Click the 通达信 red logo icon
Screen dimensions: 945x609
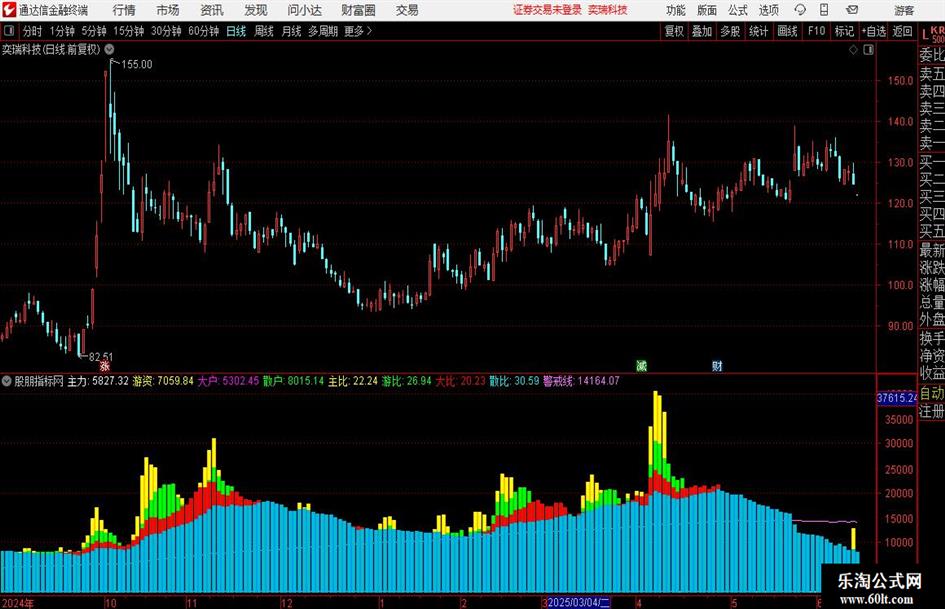pyautogui.click(x=9, y=10)
